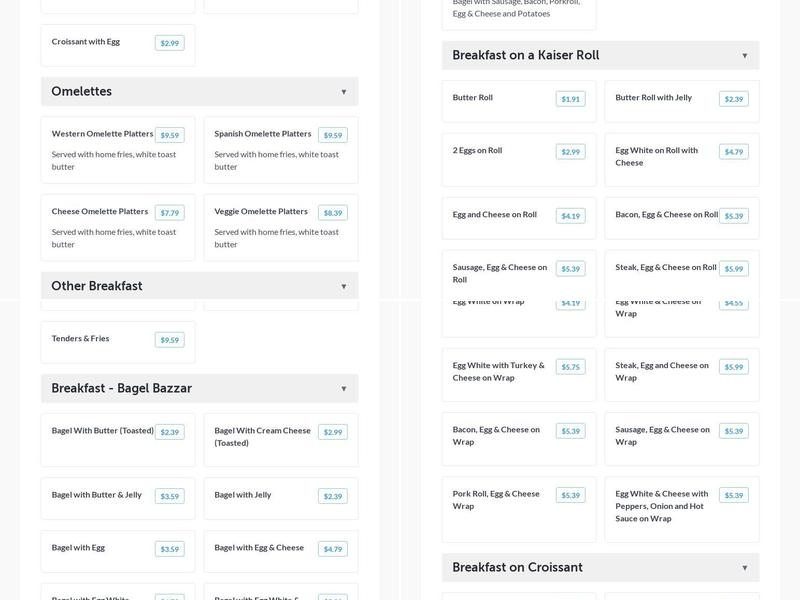Collapse Breakfast on a Kaiser Roll arrow
800x600 pixels.
tap(745, 56)
